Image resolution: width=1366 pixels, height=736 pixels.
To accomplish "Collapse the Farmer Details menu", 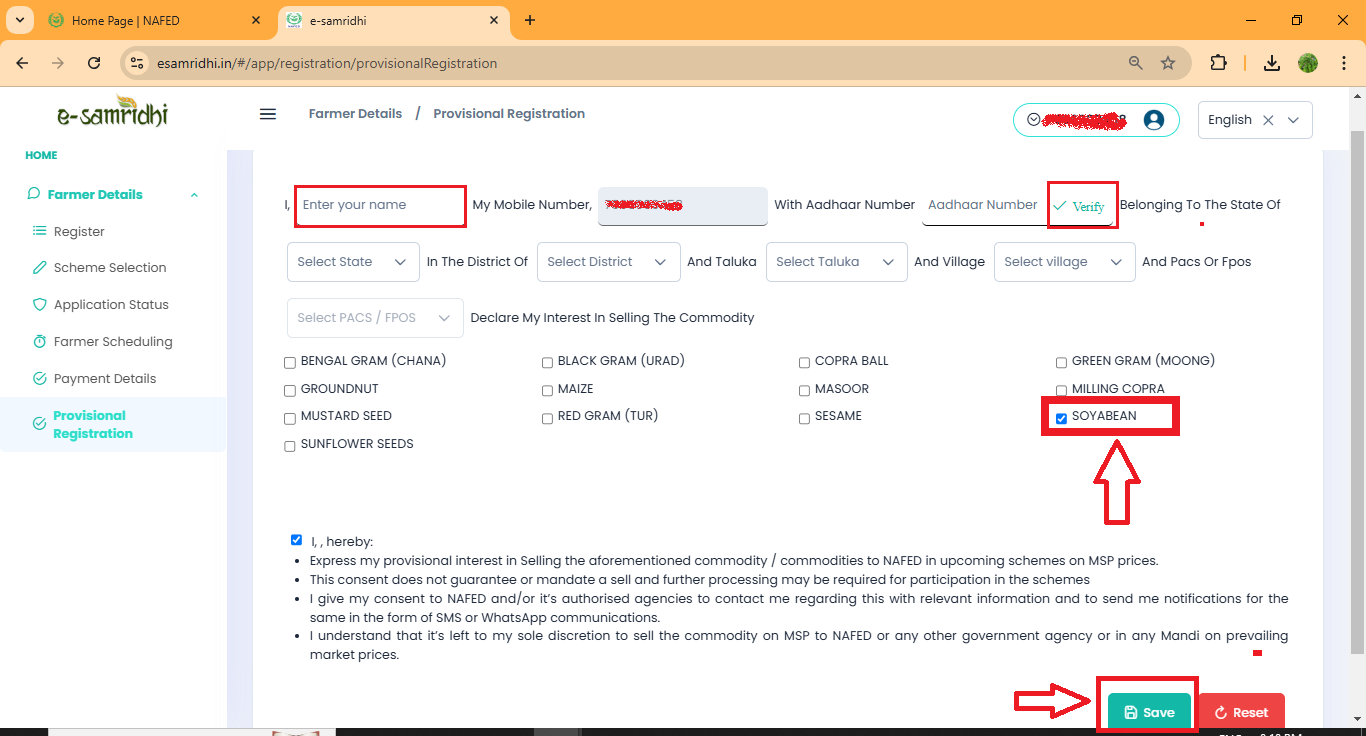I will [x=194, y=193].
